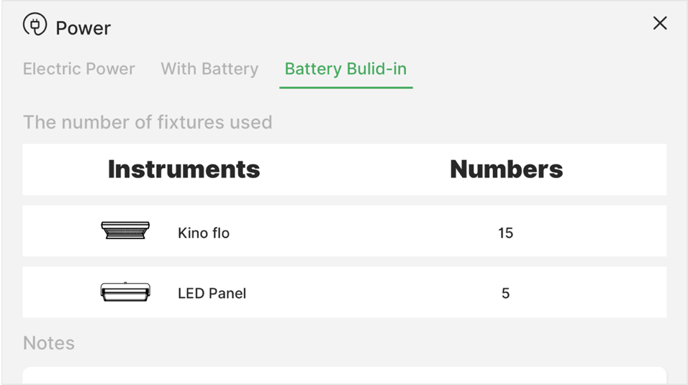Select the LED Panel label
Screen dimensions: 688x385
click(x=212, y=293)
